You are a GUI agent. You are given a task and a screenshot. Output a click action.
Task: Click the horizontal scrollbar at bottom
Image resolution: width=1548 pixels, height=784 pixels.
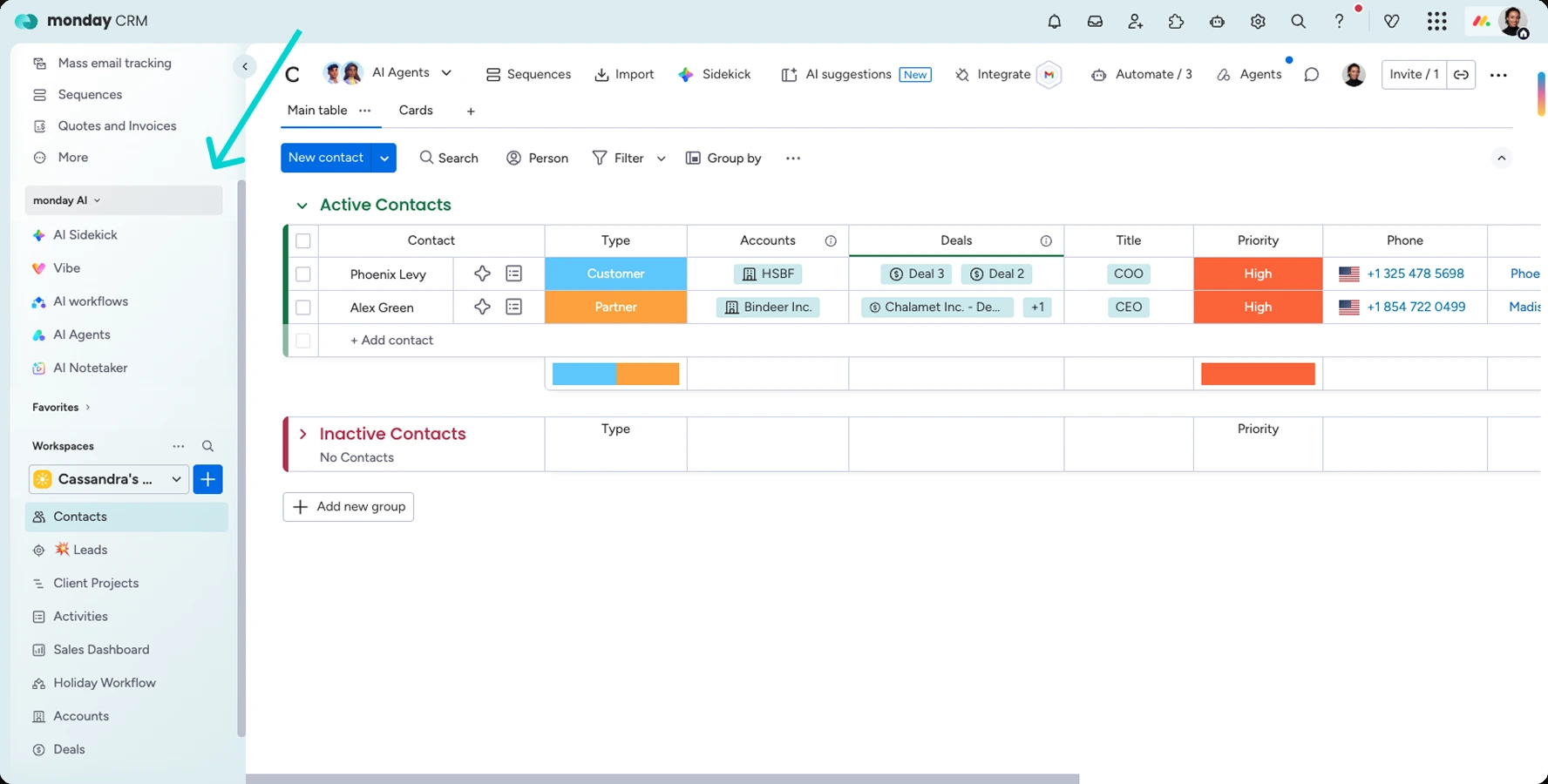(662, 779)
